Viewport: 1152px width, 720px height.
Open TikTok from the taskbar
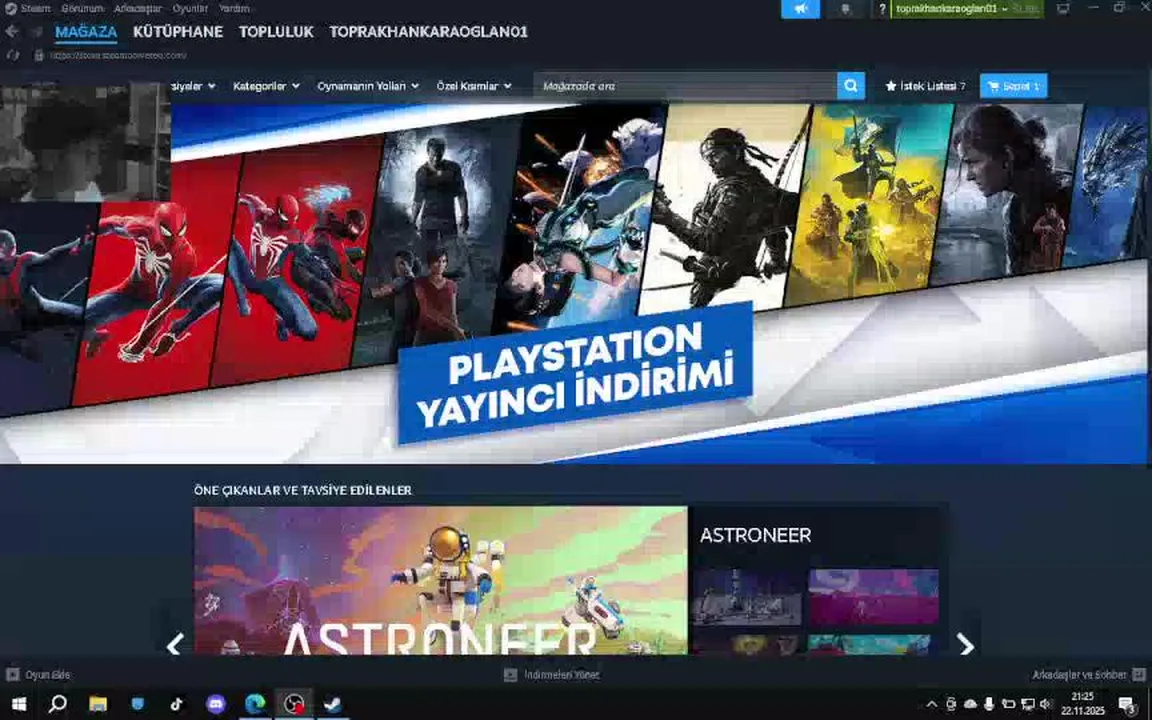[176, 704]
